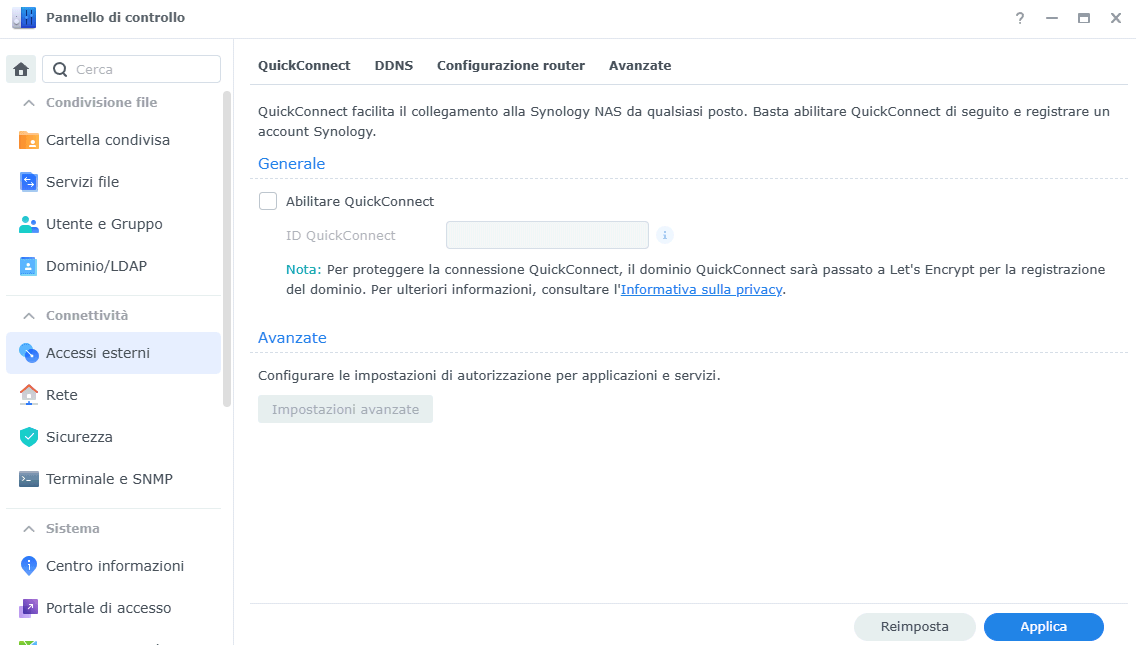Open the Avanzate tab
The height and width of the screenshot is (645, 1136).
[x=640, y=65]
